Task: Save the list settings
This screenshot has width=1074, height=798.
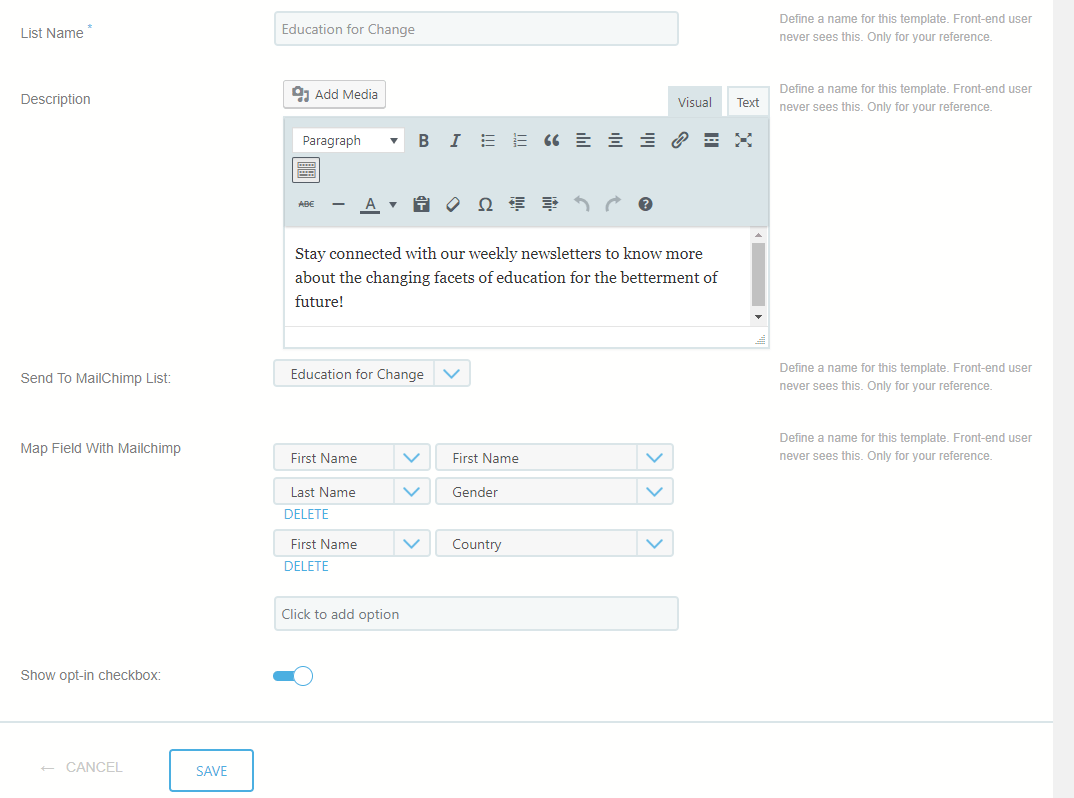Action: point(211,770)
